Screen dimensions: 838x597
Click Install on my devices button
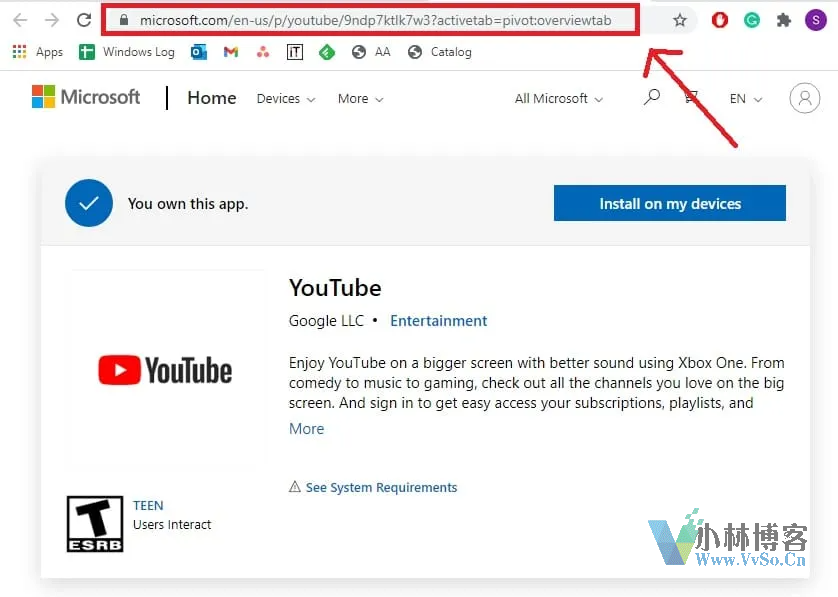click(670, 203)
